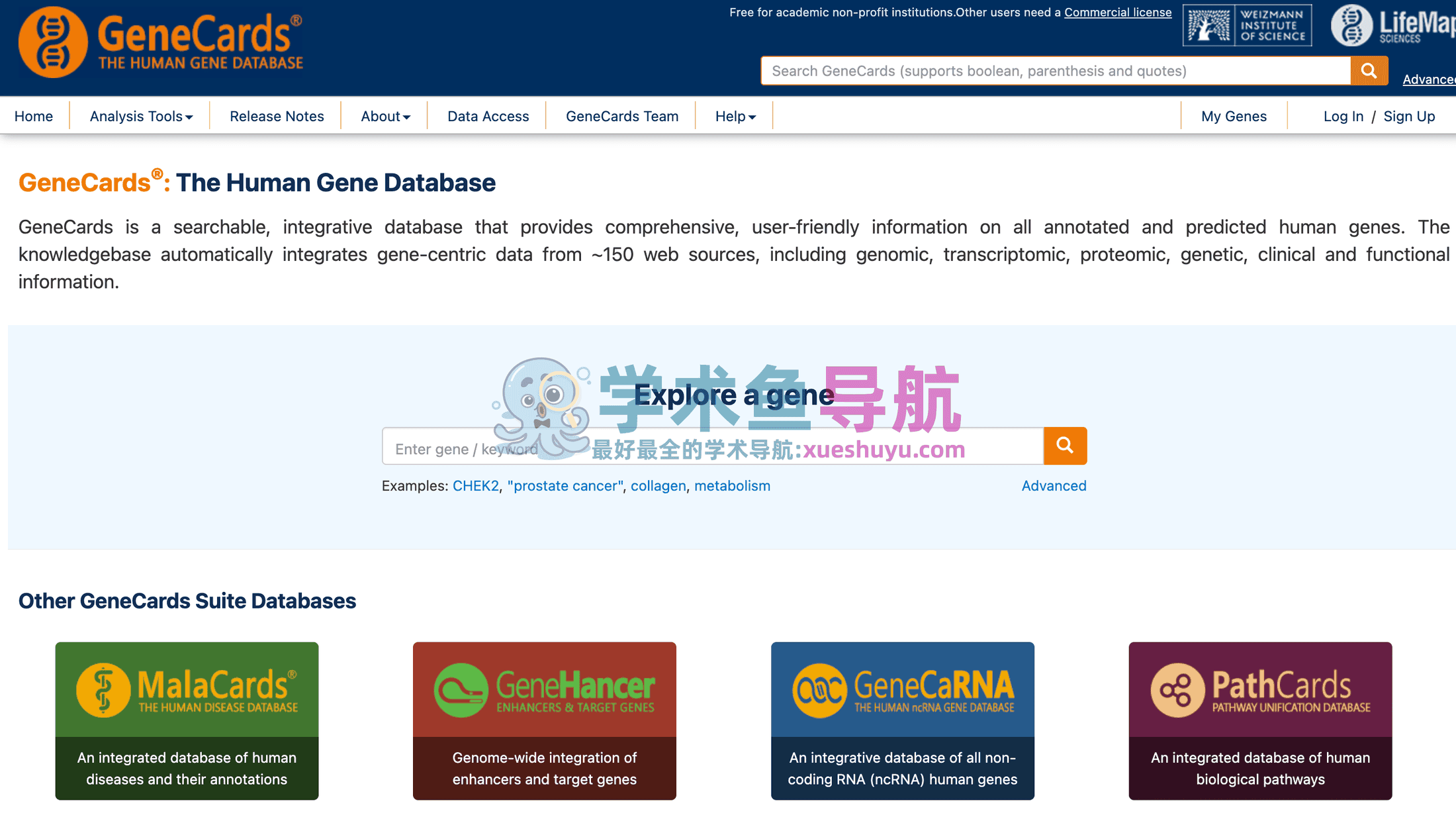This screenshot has width=1456, height=817.
Task: Open the GeneCaRNA database card
Action: point(902,720)
